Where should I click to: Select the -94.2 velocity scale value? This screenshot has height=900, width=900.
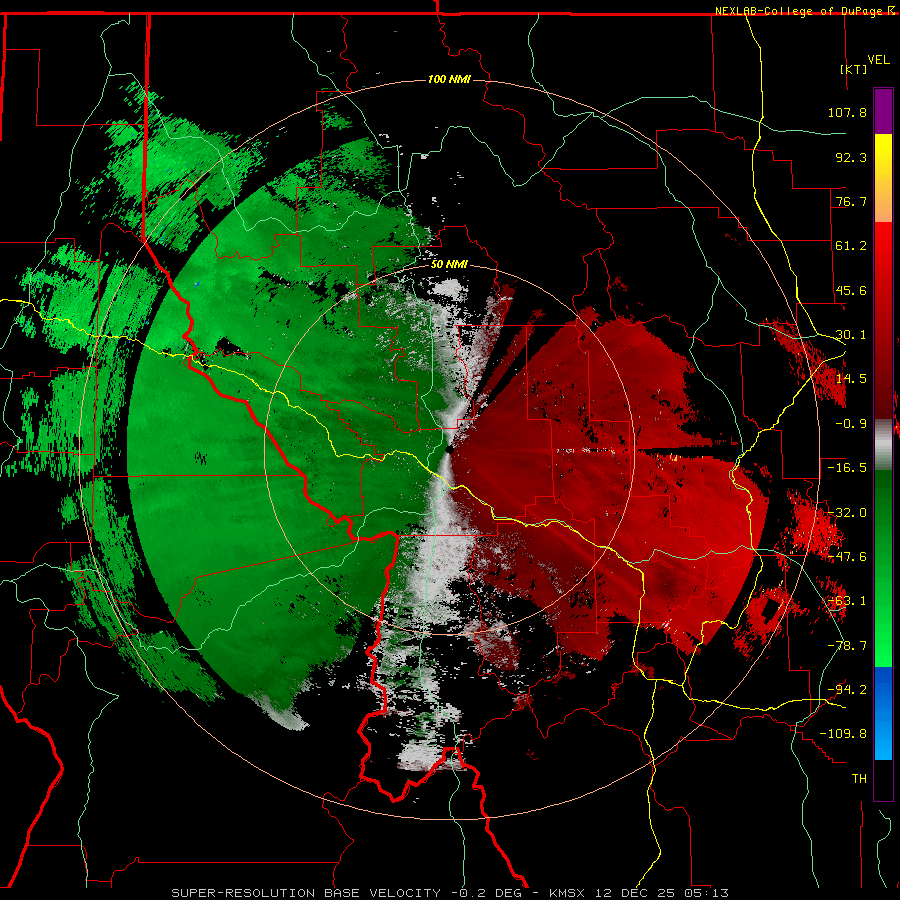847,690
